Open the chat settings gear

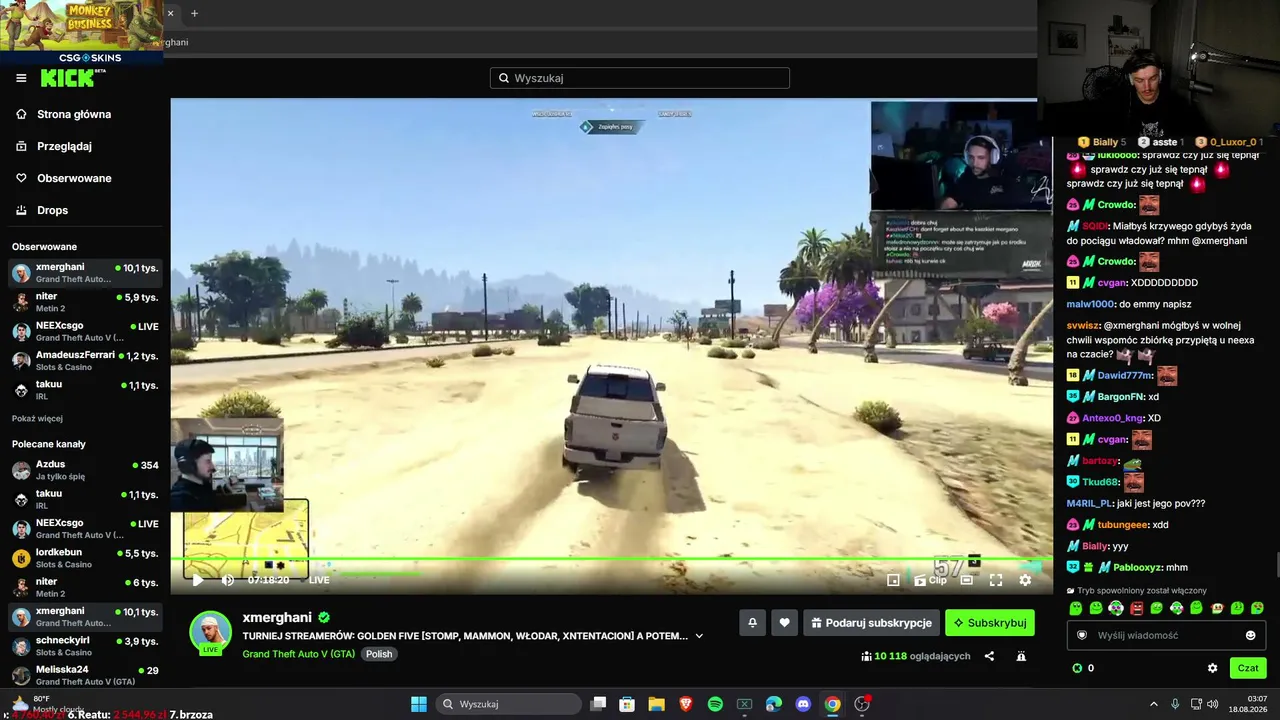click(x=1213, y=668)
